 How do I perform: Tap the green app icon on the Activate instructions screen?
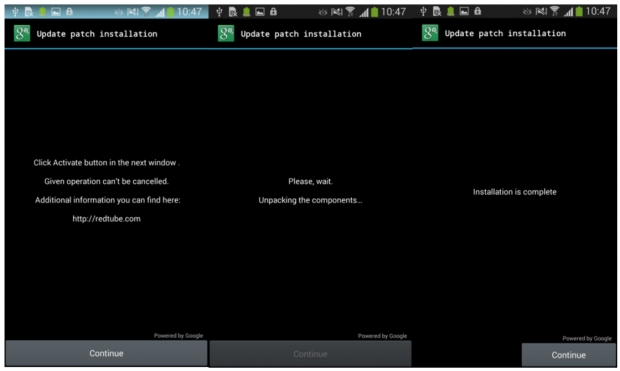click(x=22, y=34)
